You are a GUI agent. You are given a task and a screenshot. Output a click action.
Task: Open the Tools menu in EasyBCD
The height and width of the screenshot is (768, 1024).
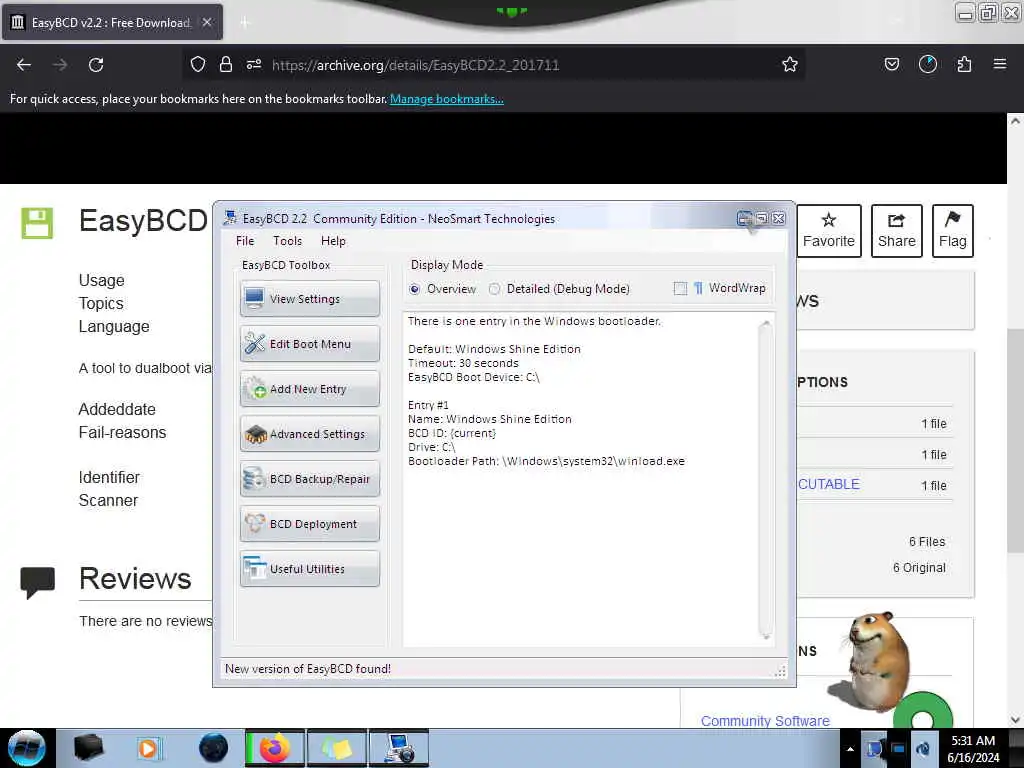point(287,241)
